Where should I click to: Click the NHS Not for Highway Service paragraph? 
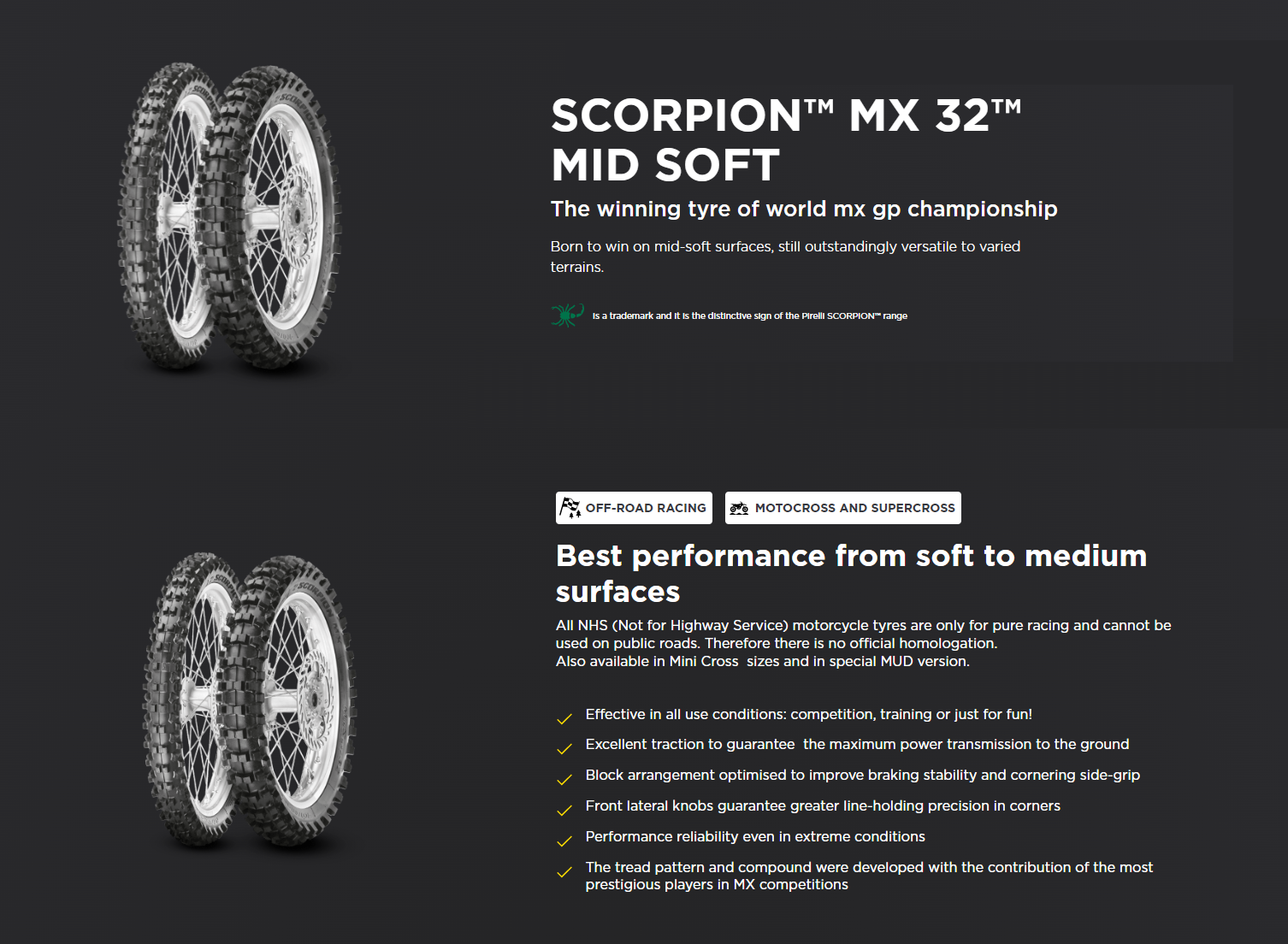864,634
